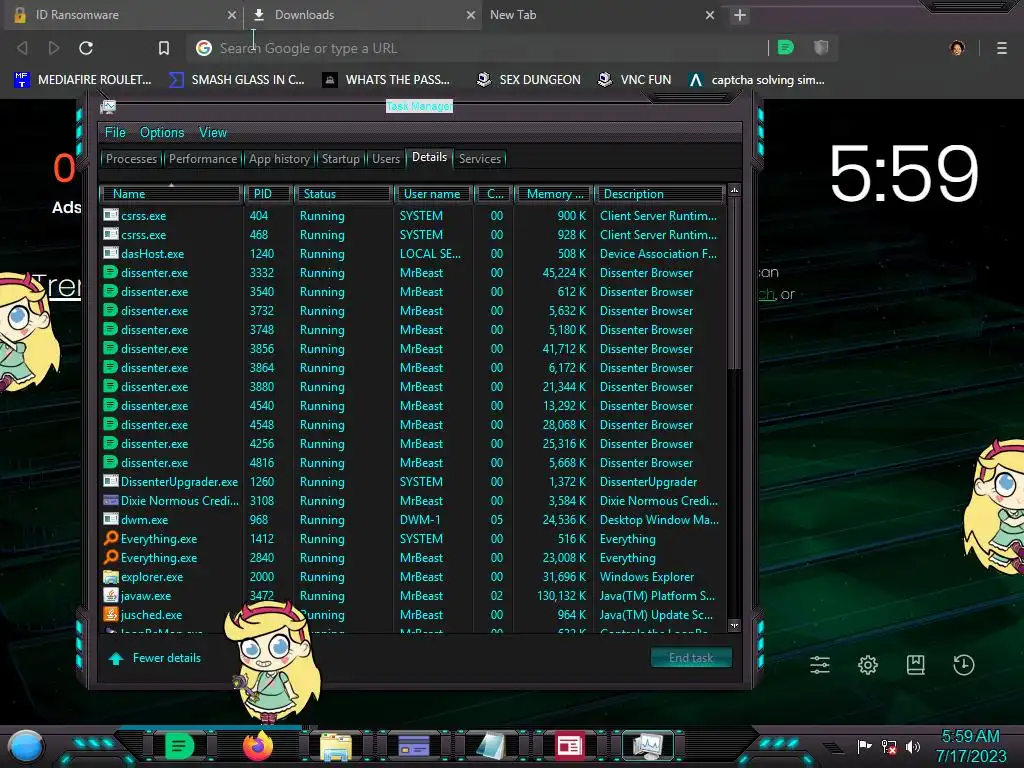The width and height of the screenshot is (1024, 768).
Task: Click the network tray icon
Action: pos(888,746)
